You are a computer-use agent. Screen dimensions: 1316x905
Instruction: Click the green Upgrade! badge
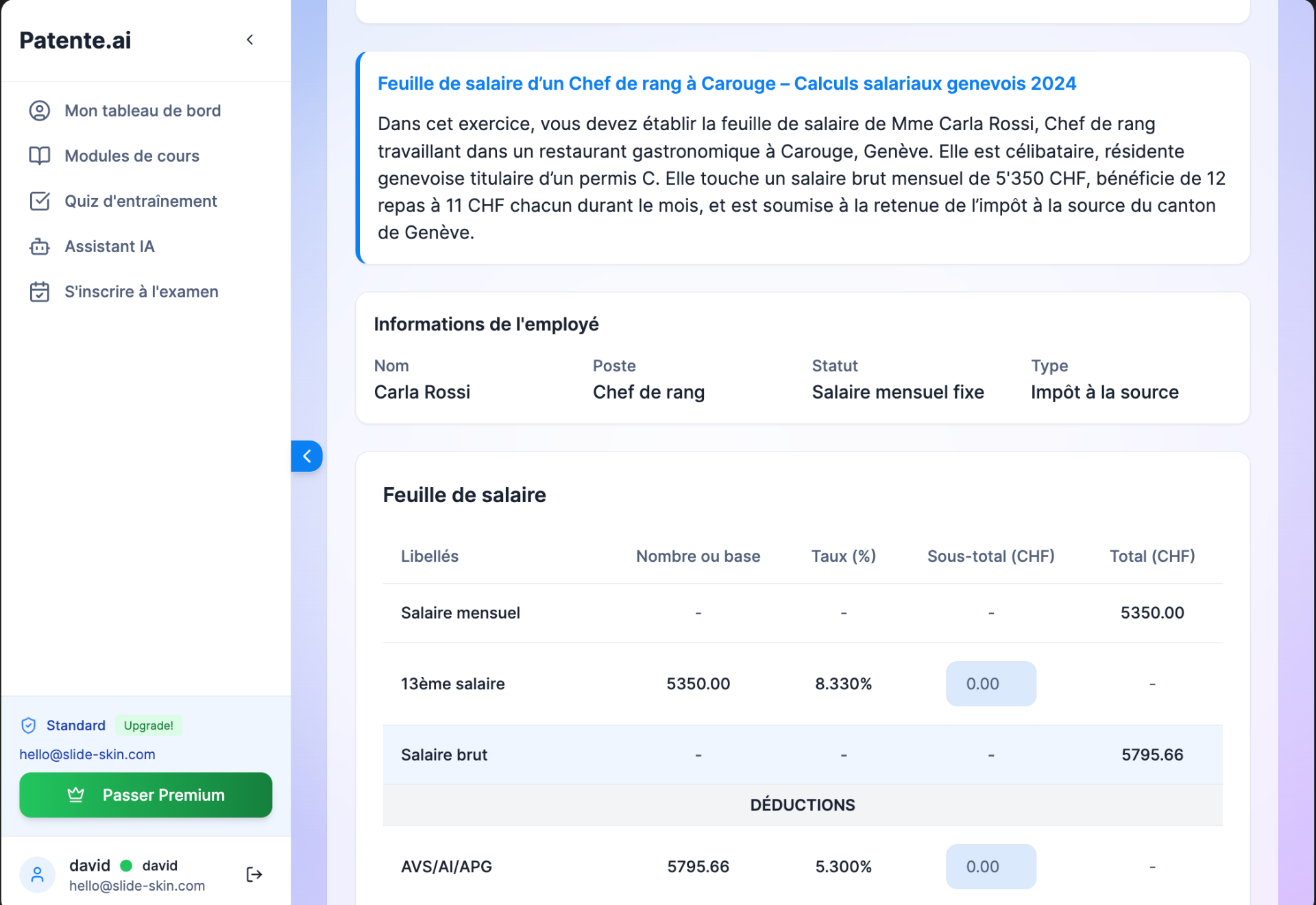[x=149, y=725]
